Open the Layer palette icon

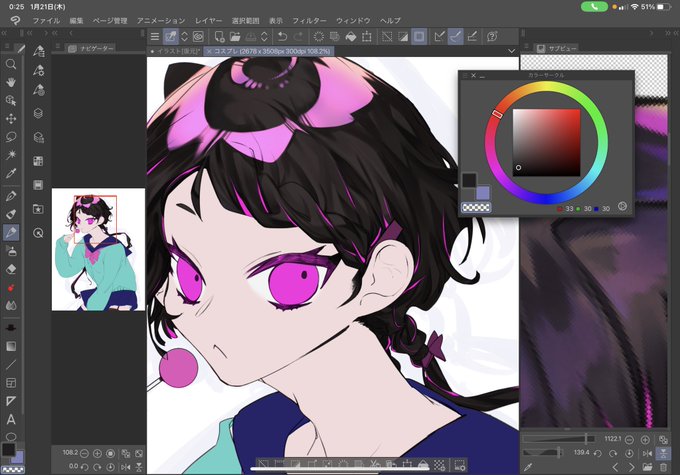pyautogui.click(x=39, y=114)
